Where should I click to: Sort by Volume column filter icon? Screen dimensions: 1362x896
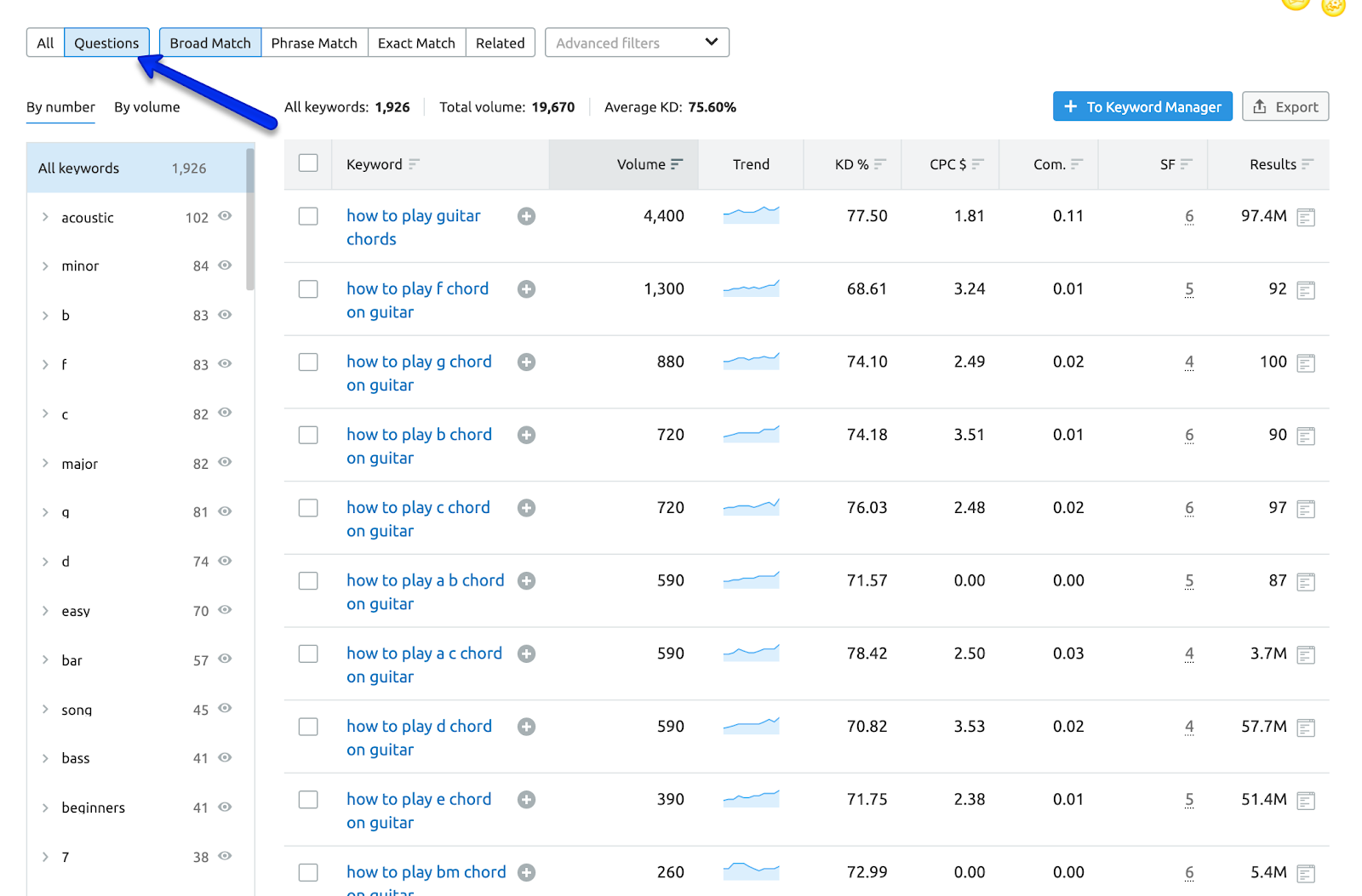677,164
